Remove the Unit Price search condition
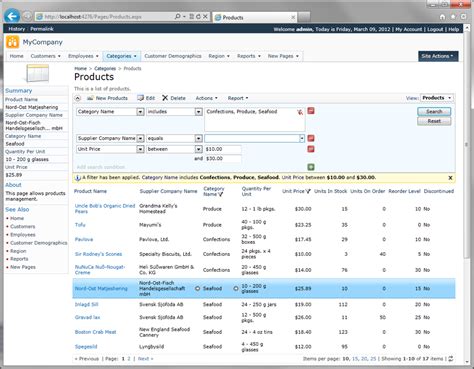This screenshot has width=474, height=369. pyautogui.click(x=311, y=149)
